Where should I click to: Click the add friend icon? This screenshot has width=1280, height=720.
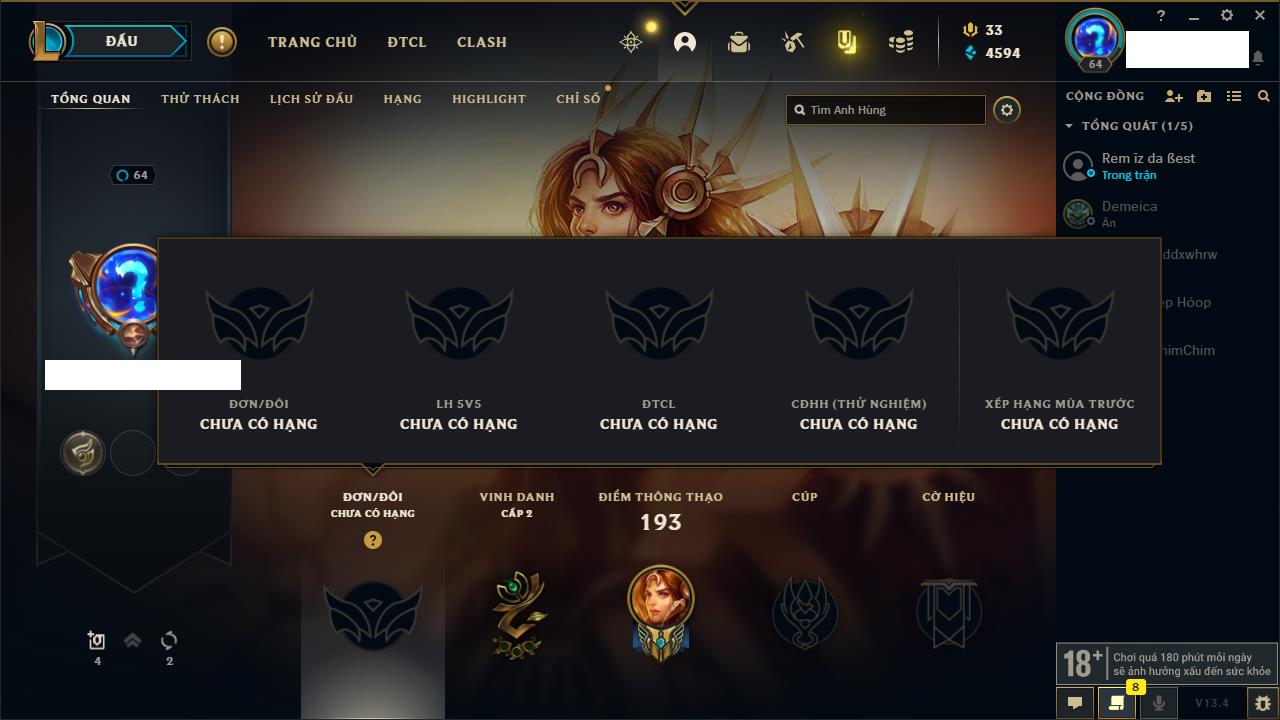click(1174, 96)
